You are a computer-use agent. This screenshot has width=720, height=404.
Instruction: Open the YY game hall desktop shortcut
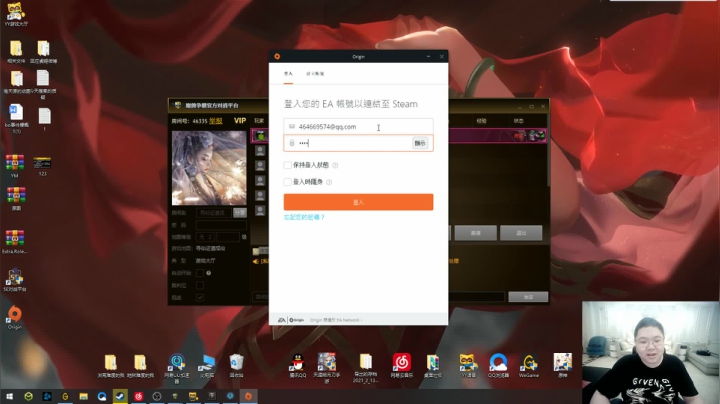coord(15,14)
